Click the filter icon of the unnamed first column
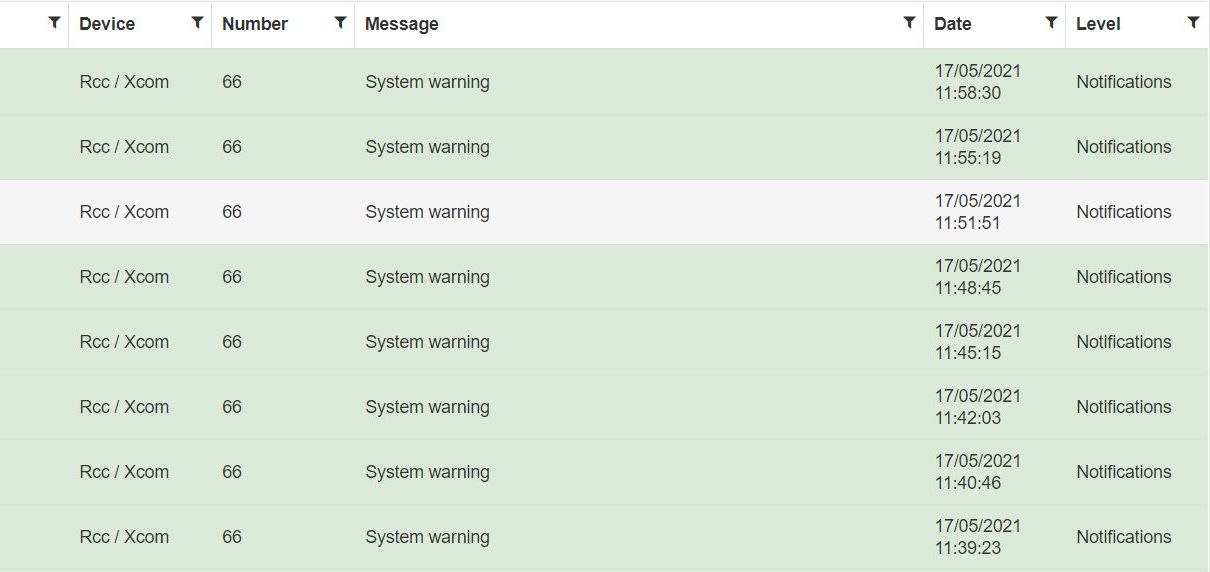The height and width of the screenshot is (572, 1210). 54,22
